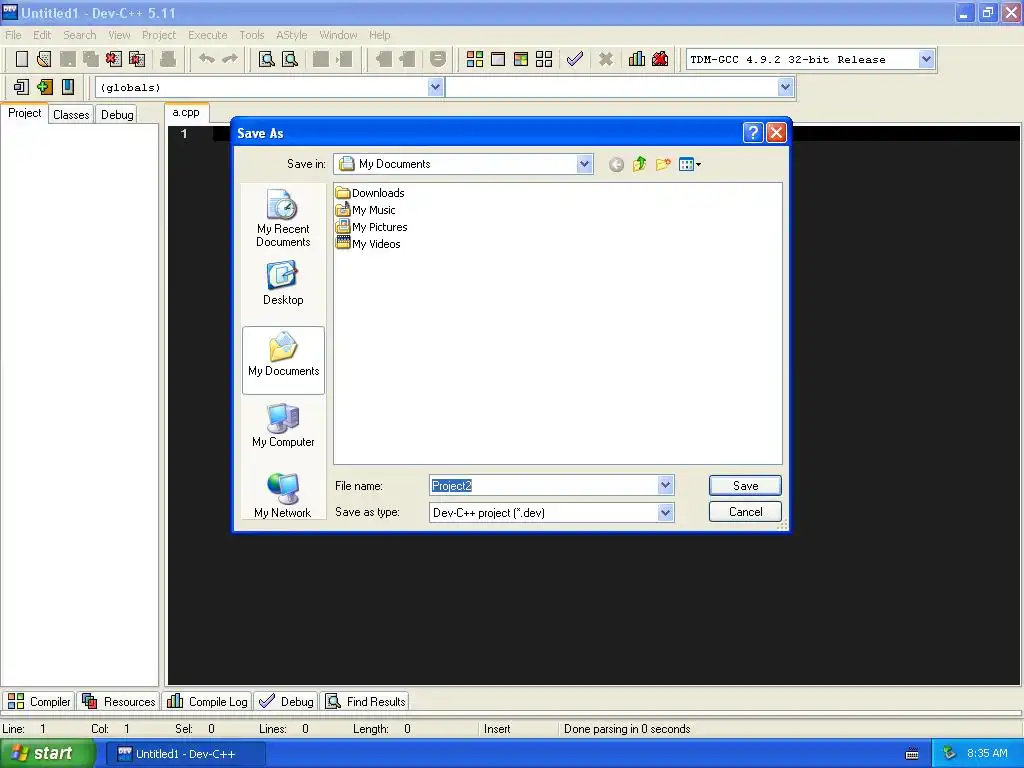The image size is (1024, 768).
Task: Expand the Save in location dropdown
Action: 584,164
